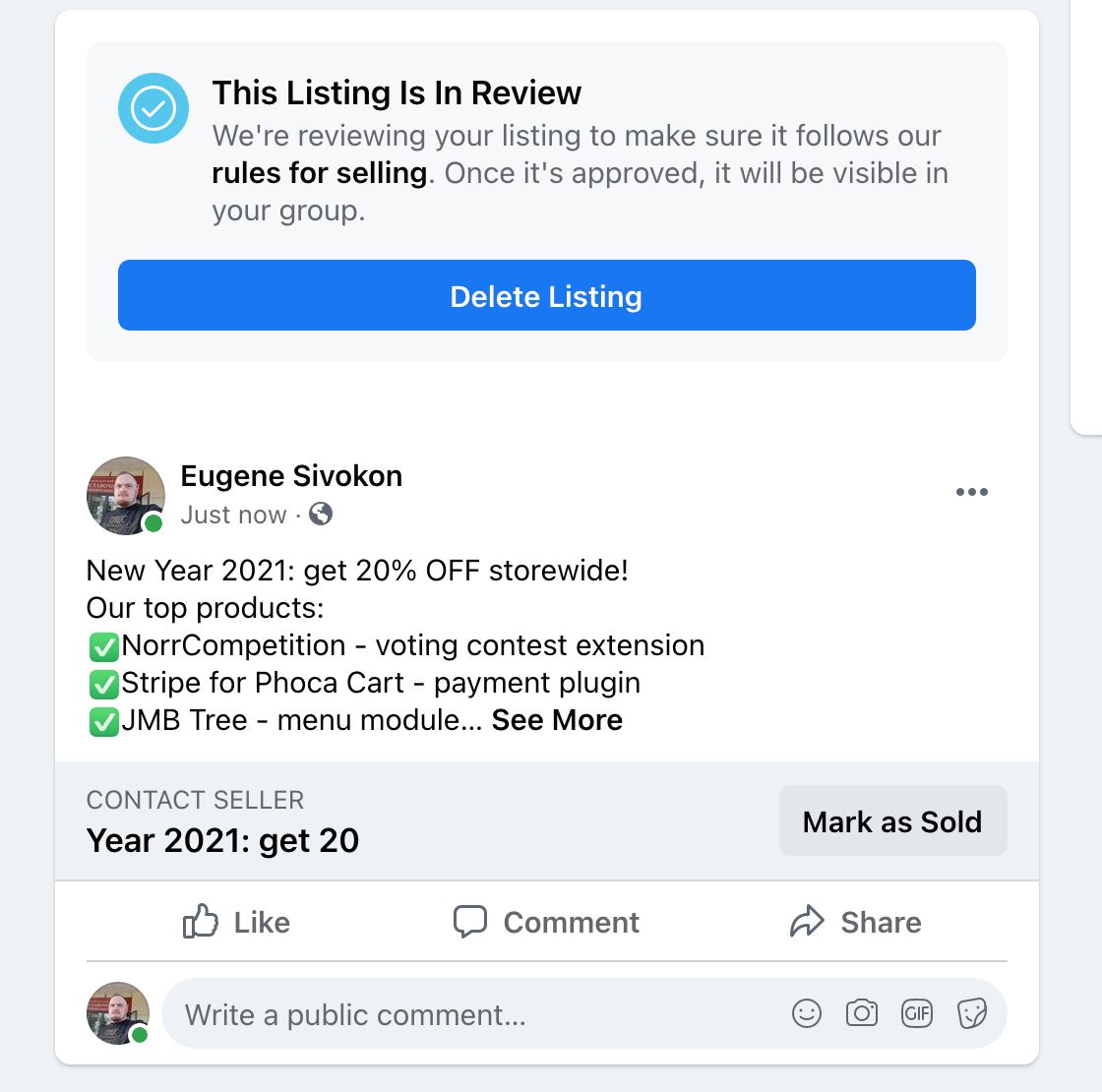Open Eugene Sivokon's profile name link
Viewport: 1102px width, 1092px height.
(291, 476)
